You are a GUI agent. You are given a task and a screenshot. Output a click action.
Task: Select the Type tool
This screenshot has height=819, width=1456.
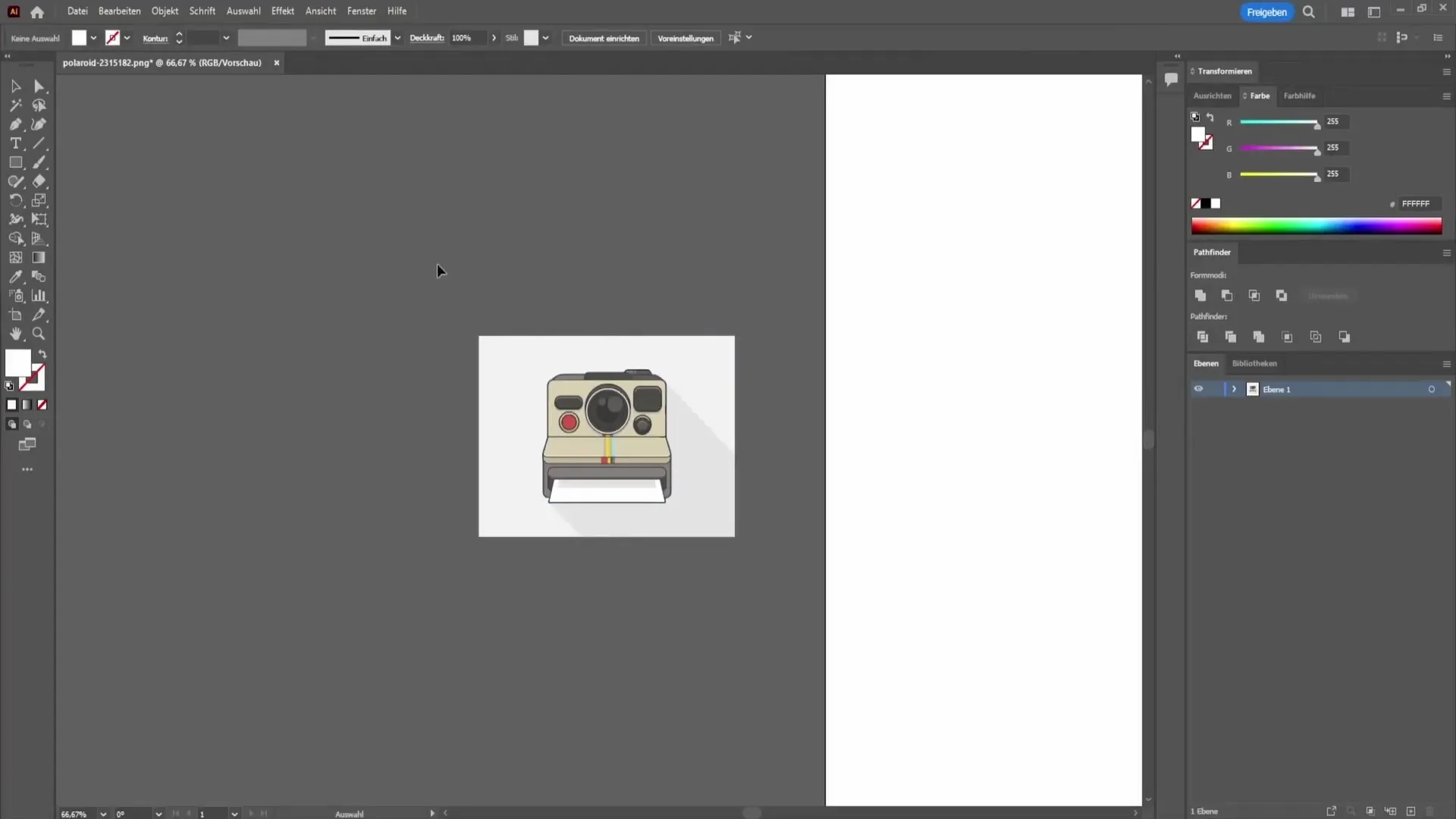15,143
